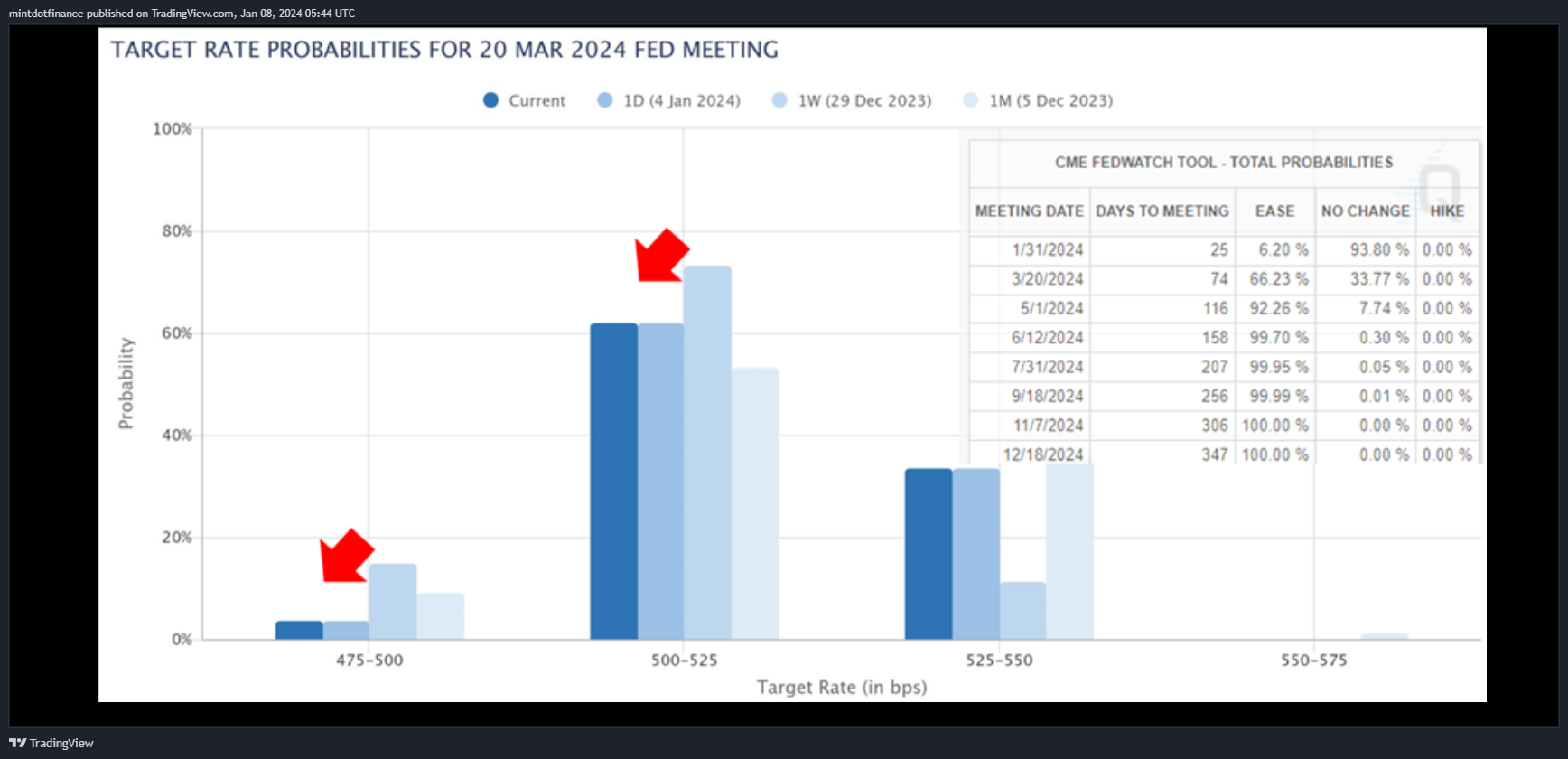The height and width of the screenshot is (759, 1568).
Task: Select the palest 1M bar at 475-500
Action: point(441,616)
